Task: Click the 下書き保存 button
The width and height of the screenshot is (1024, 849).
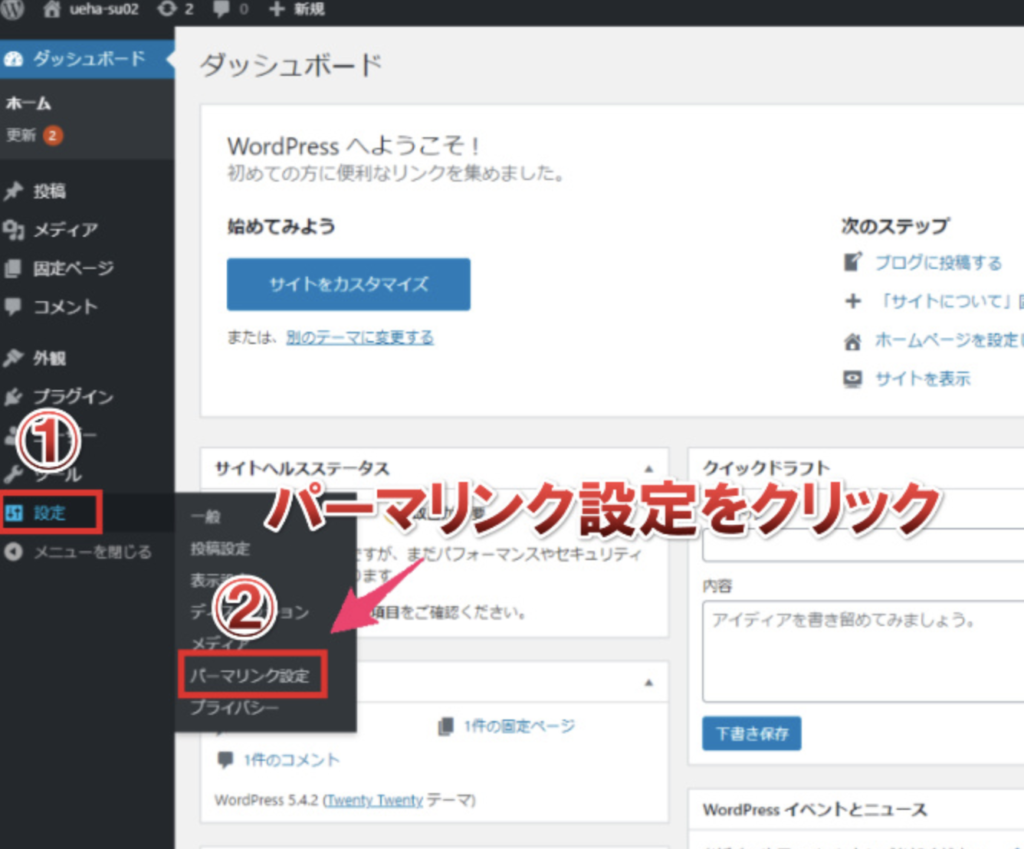Action: tap(752, 733)
